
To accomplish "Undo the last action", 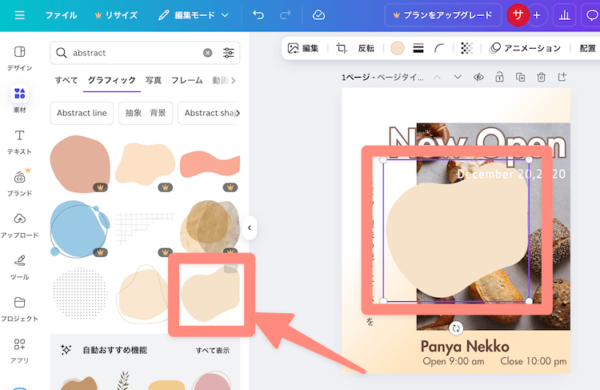I will pyautogui.click(x=259, y=15).
